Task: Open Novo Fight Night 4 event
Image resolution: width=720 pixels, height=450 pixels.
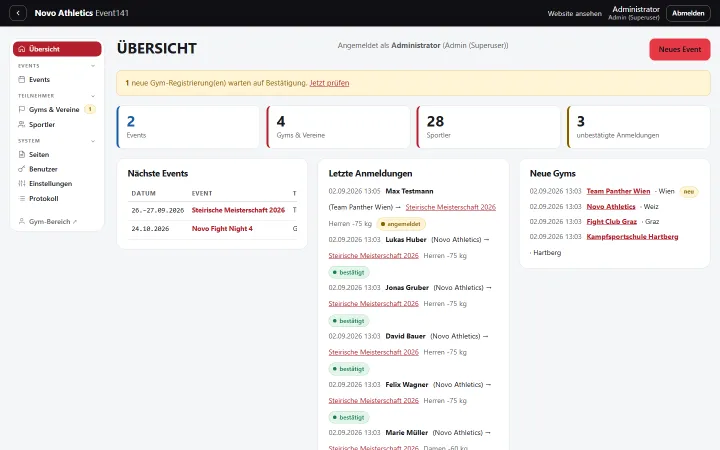Action: coord(222,228)
